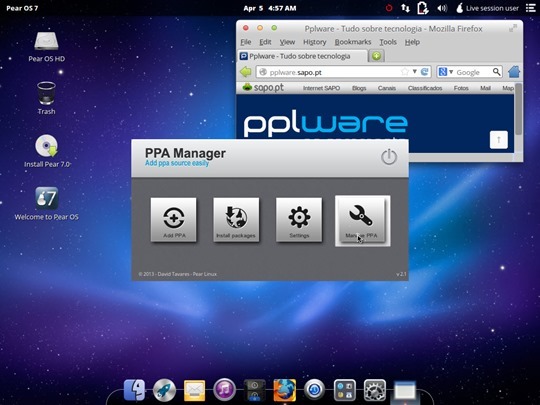Open the Fotos link
Viewport: 540px width, 405px height.
pos(461,88)
